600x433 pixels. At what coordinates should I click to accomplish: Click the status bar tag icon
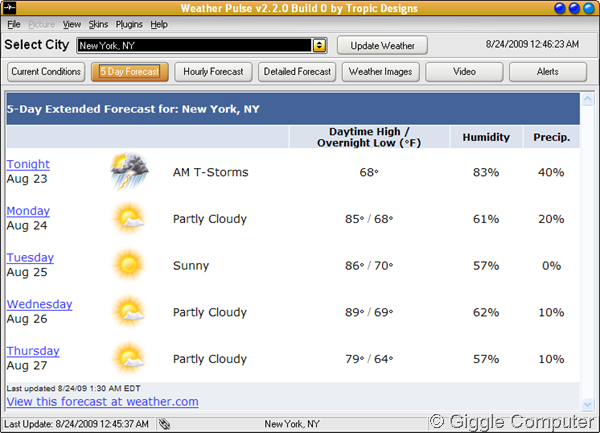click(164, 424)
